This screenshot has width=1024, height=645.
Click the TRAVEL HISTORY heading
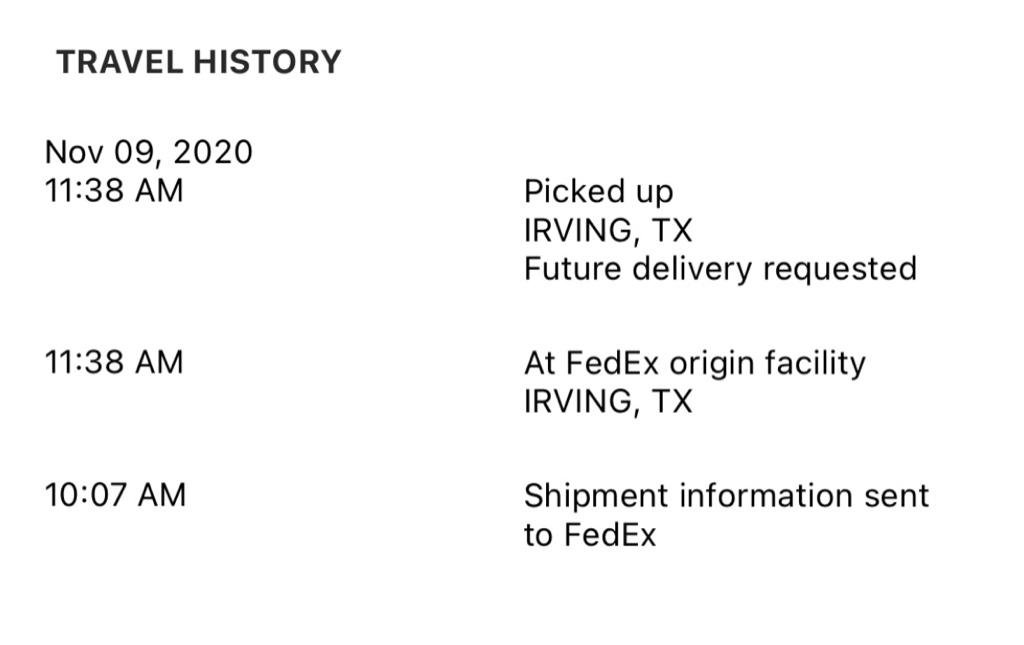coord(199,62)
